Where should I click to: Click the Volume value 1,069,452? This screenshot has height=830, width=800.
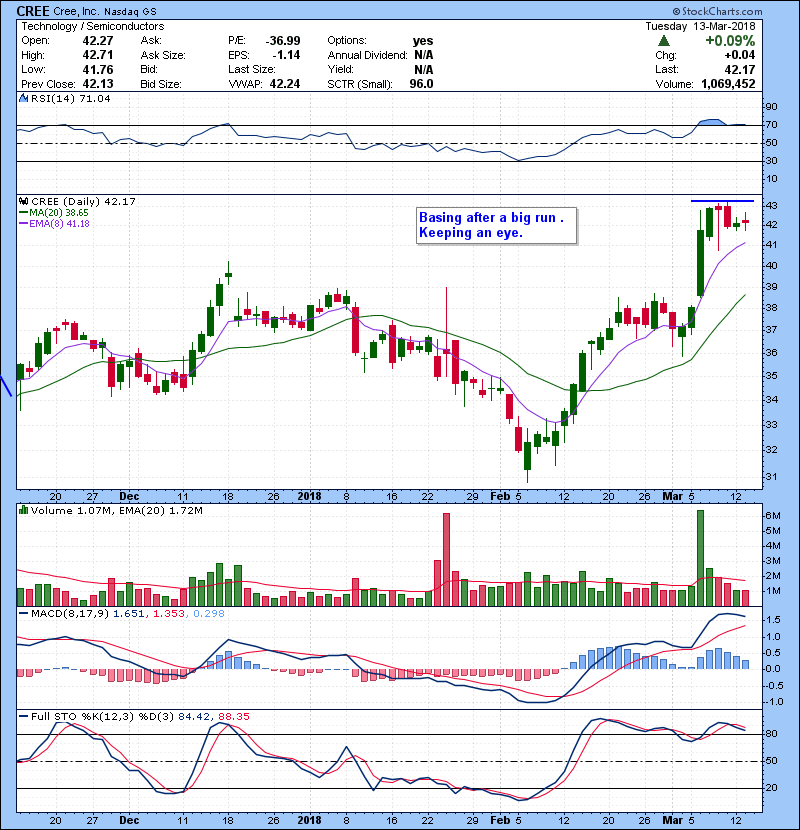tap(728, 84)
